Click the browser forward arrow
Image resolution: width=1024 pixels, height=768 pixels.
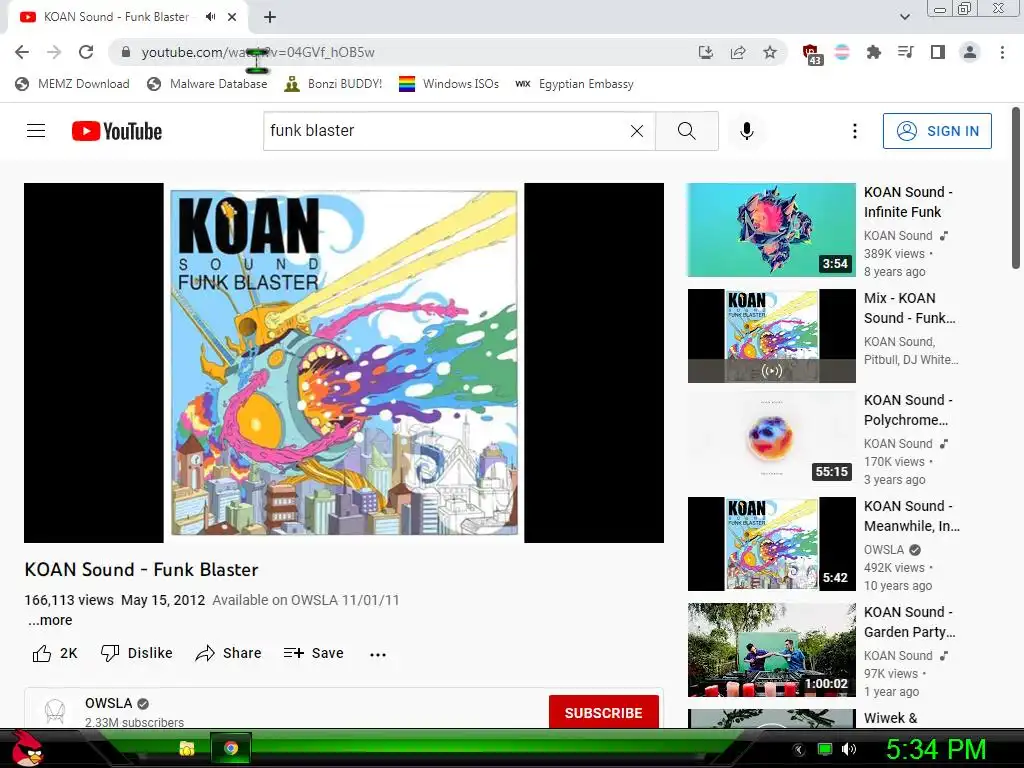point(54,52)
